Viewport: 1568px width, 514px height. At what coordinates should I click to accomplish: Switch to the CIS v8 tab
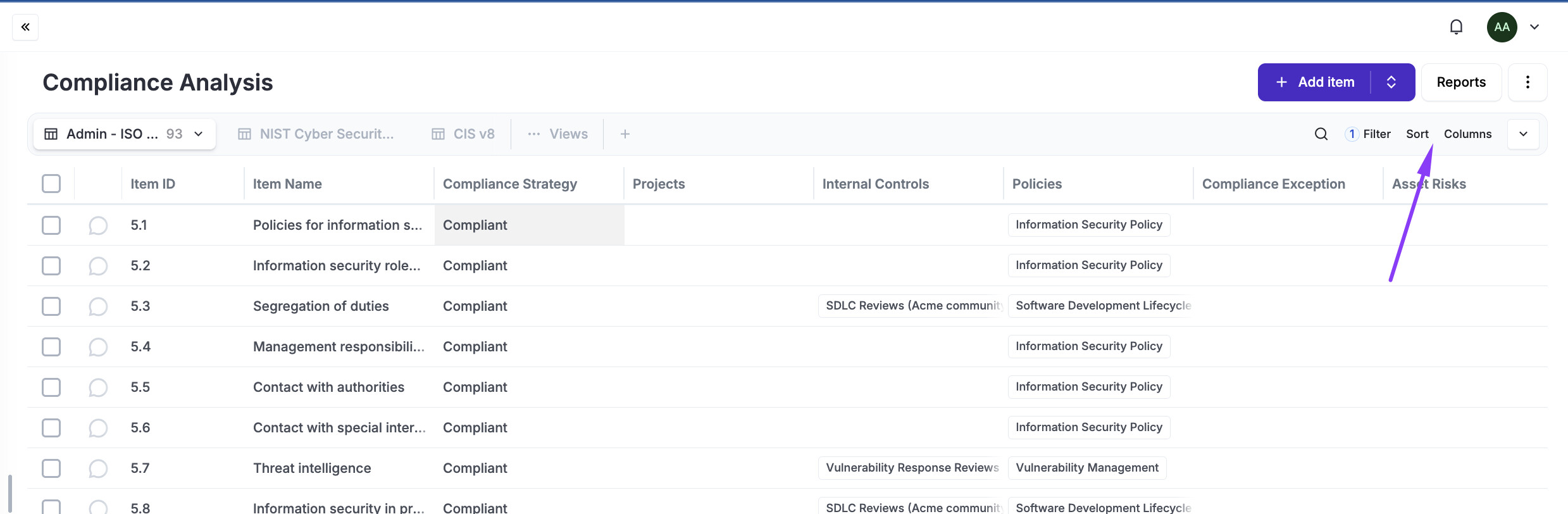point(463,134)
